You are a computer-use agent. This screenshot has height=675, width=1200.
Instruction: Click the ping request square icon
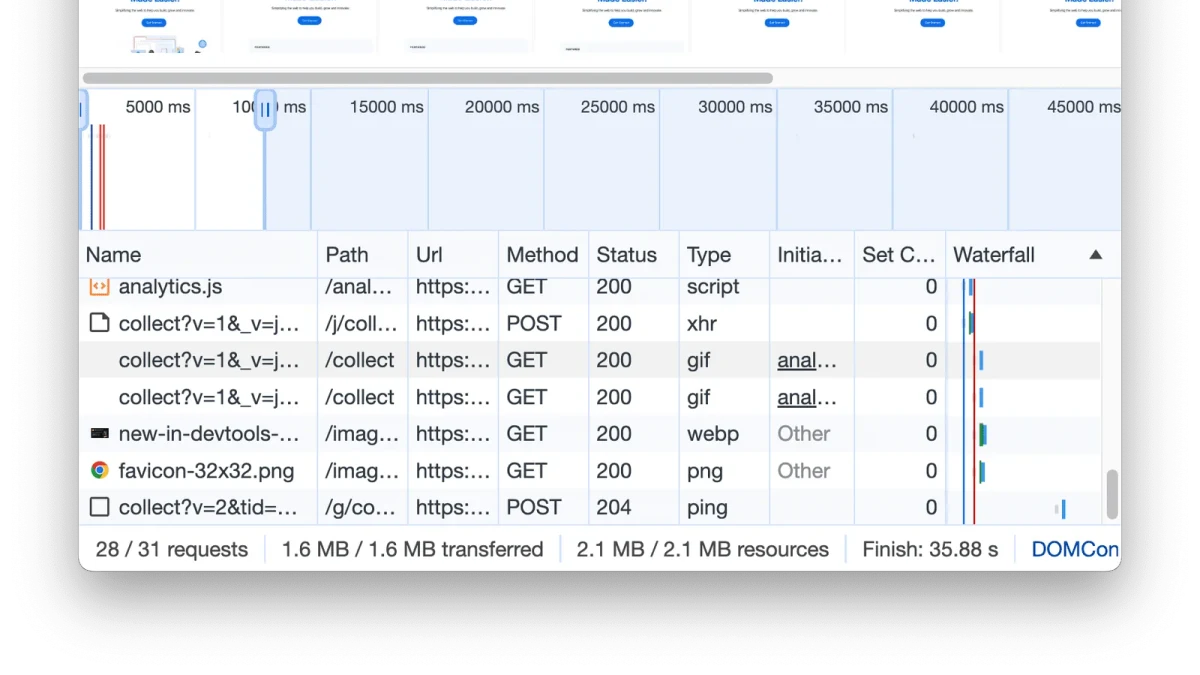pos(99,507)
